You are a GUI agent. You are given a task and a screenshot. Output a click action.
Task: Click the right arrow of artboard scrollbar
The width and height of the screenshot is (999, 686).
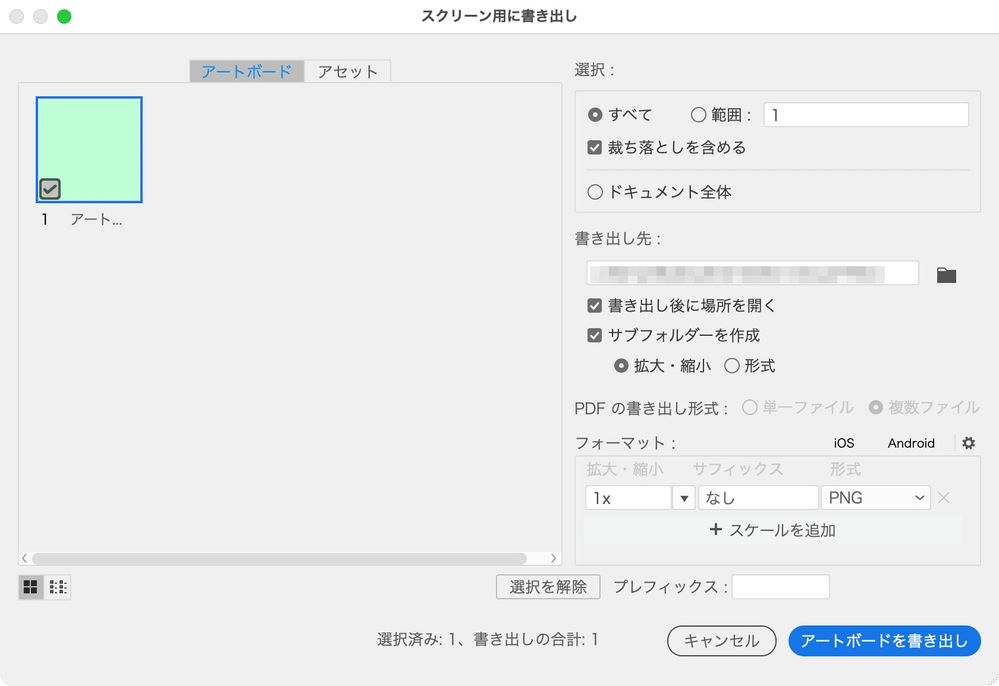[553, 558]
